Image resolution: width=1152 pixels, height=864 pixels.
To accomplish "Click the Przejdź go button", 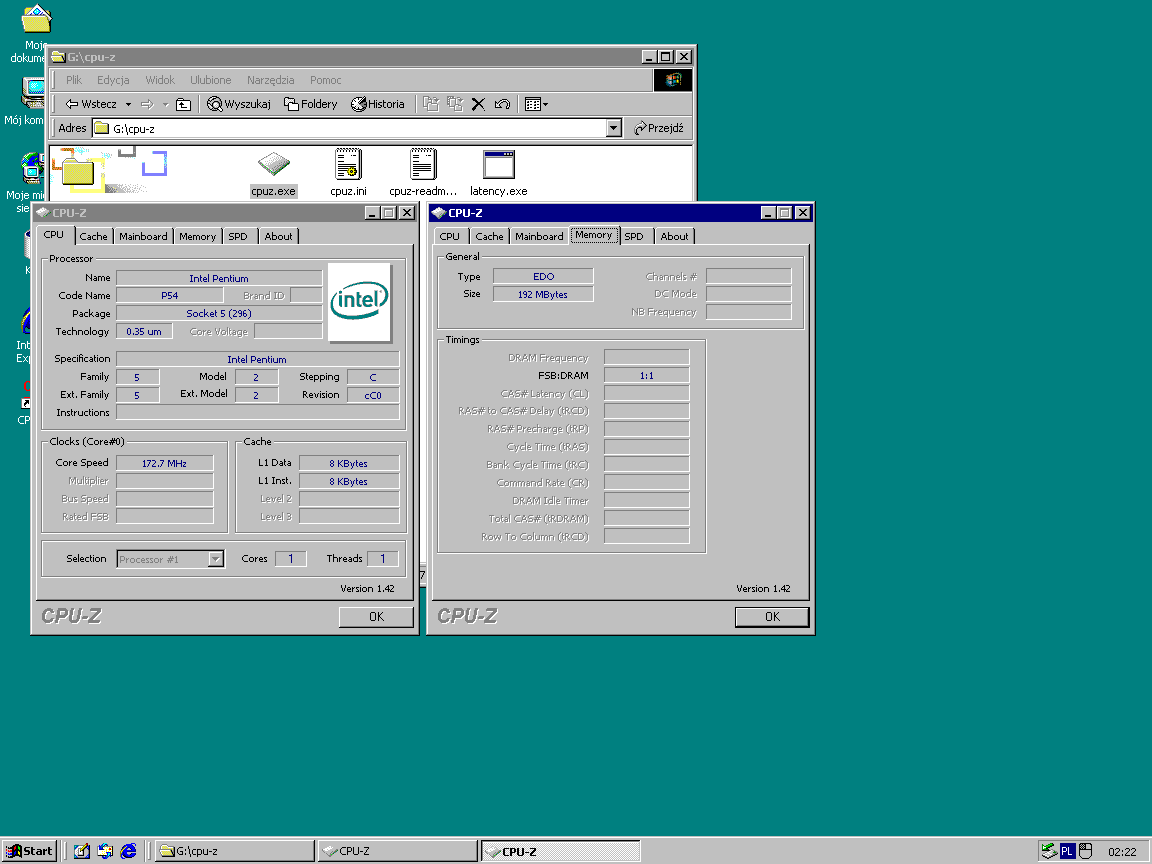I will coord(659,129).
